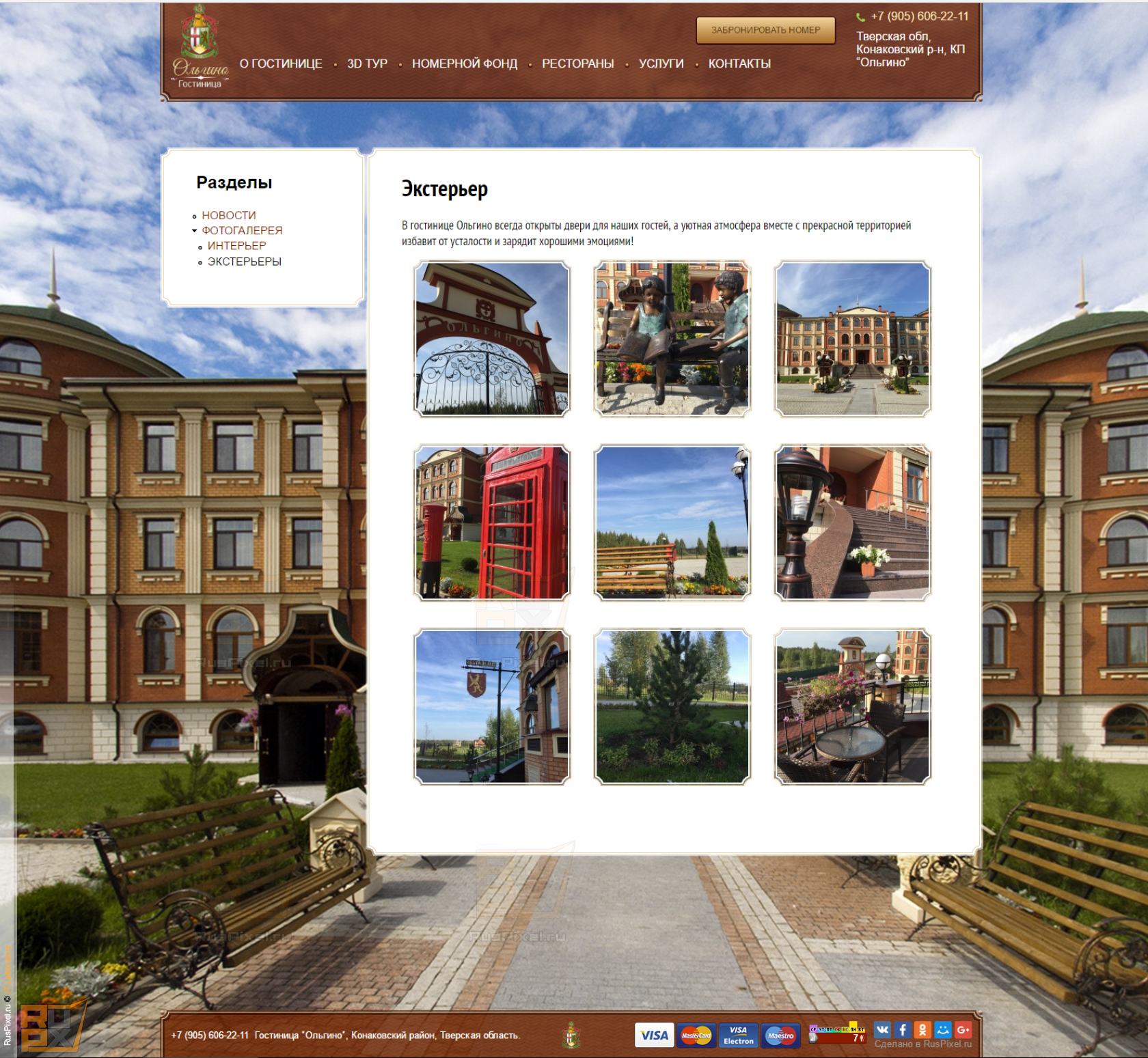The image size is (1148, 1058).
Task: Open the 3D ТУР menu item
Action: tap(367, 64)
